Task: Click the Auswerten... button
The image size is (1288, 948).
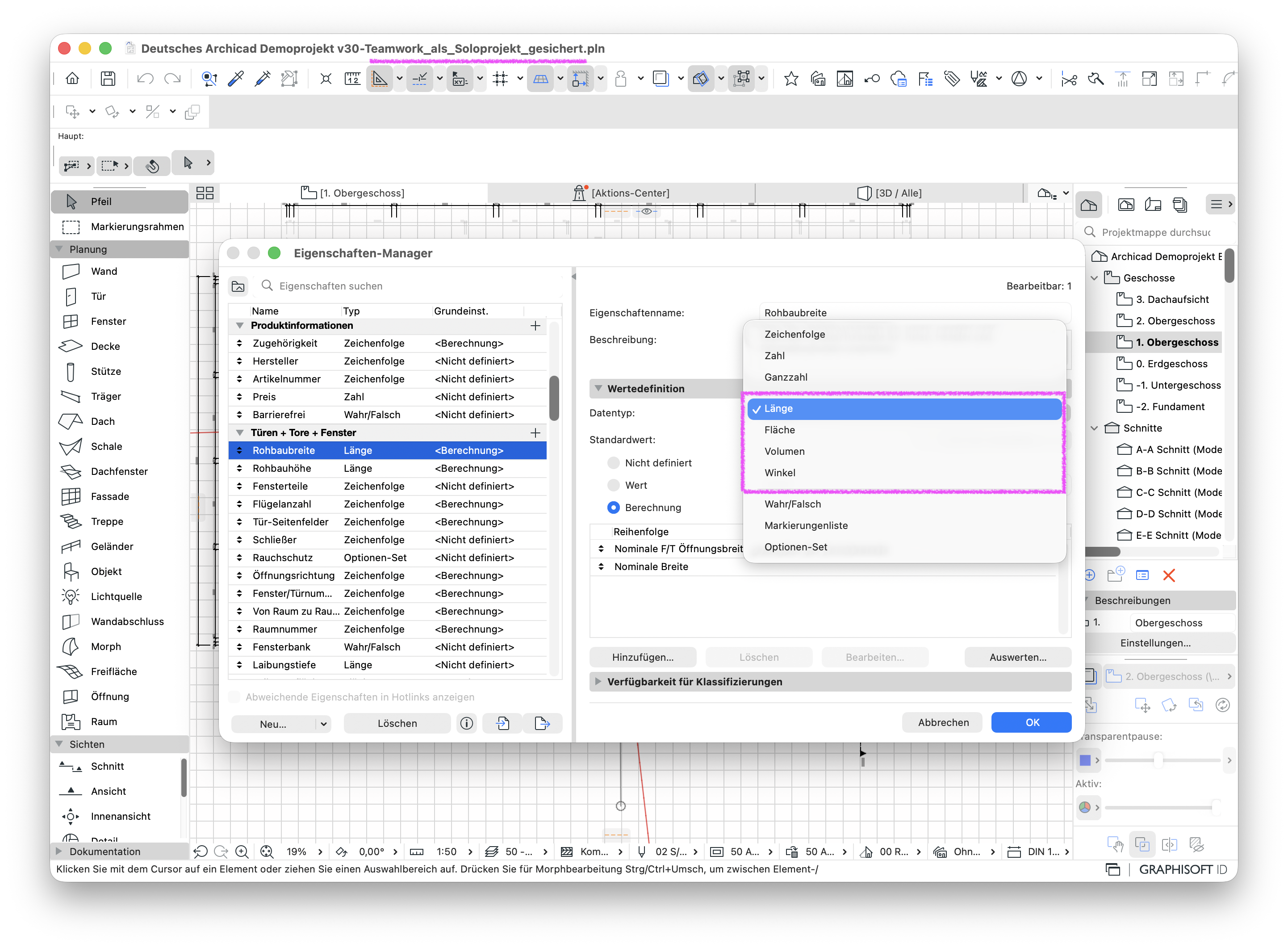Action: 1018,658
